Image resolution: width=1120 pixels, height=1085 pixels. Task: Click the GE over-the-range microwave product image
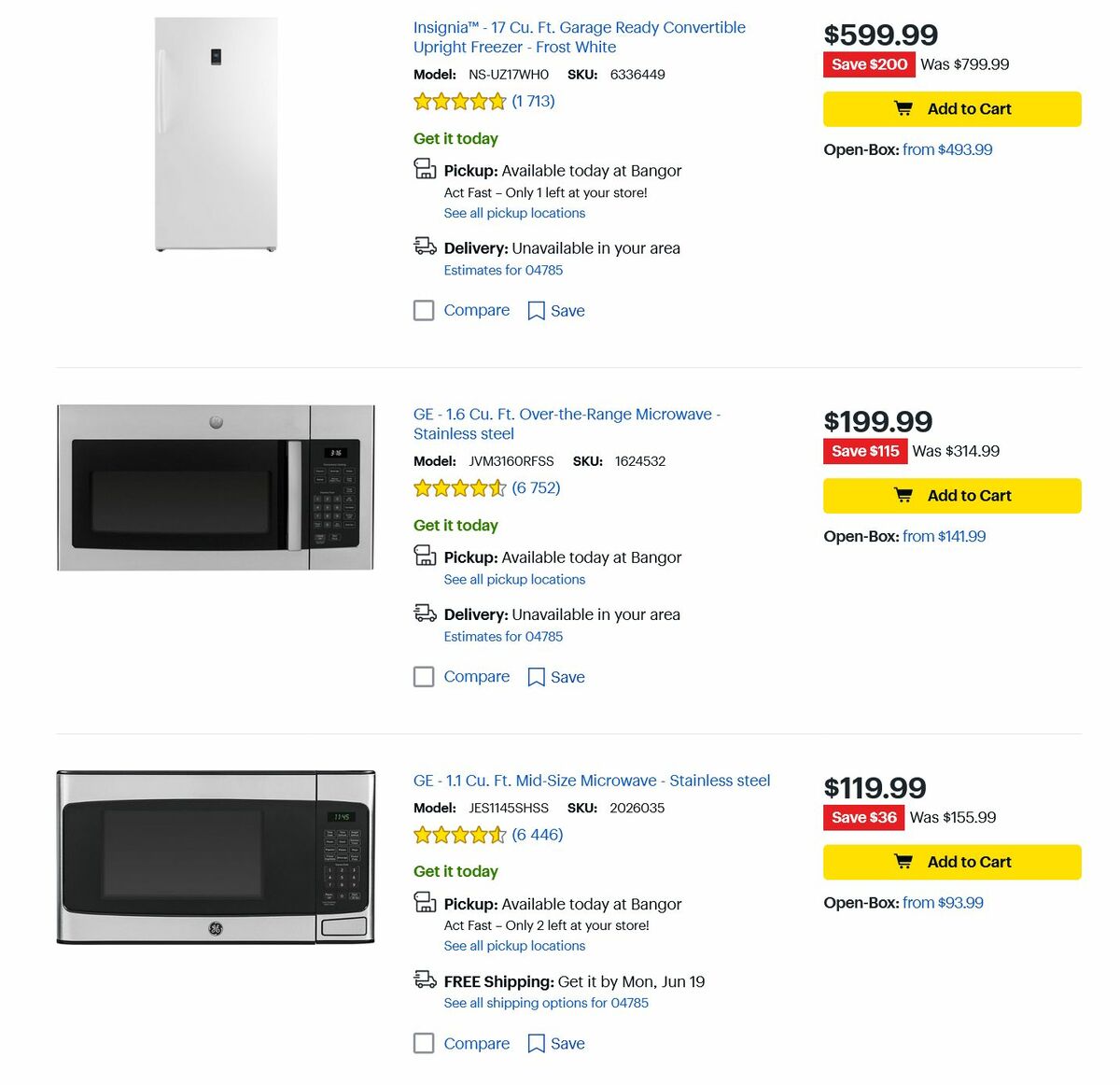215,486
